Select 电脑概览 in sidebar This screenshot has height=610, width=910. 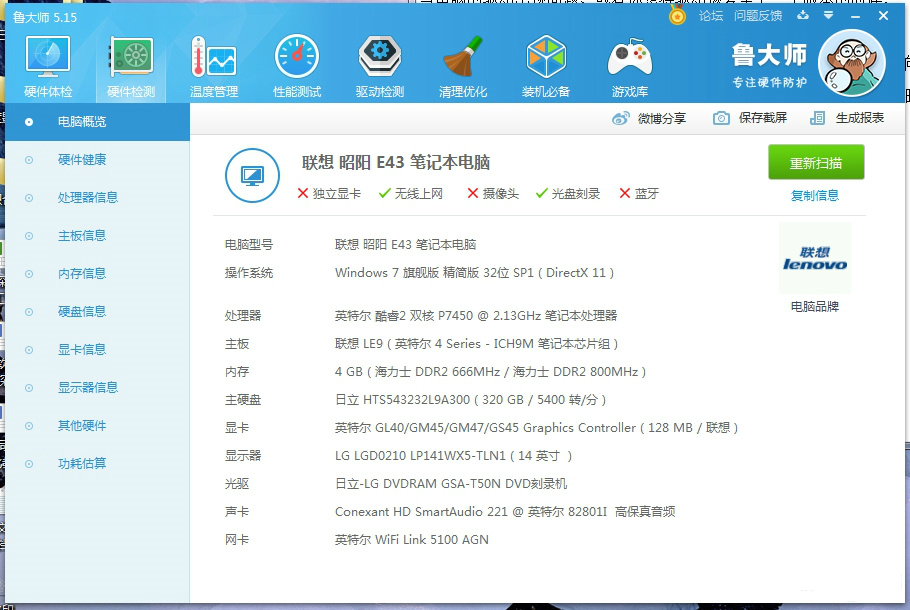tap(98, 122)
